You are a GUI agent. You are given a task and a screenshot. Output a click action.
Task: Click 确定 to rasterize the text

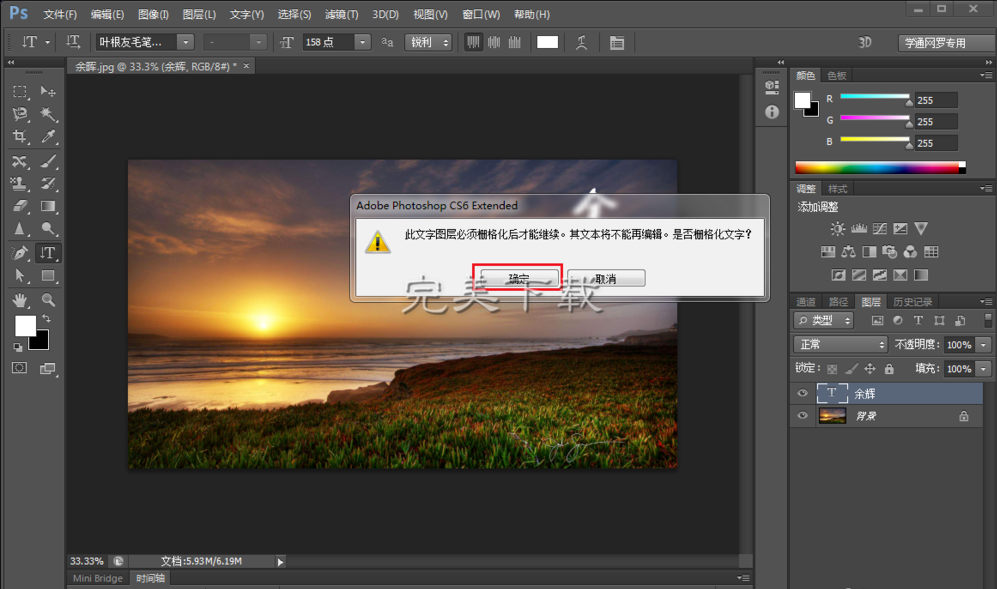[518, 278]
